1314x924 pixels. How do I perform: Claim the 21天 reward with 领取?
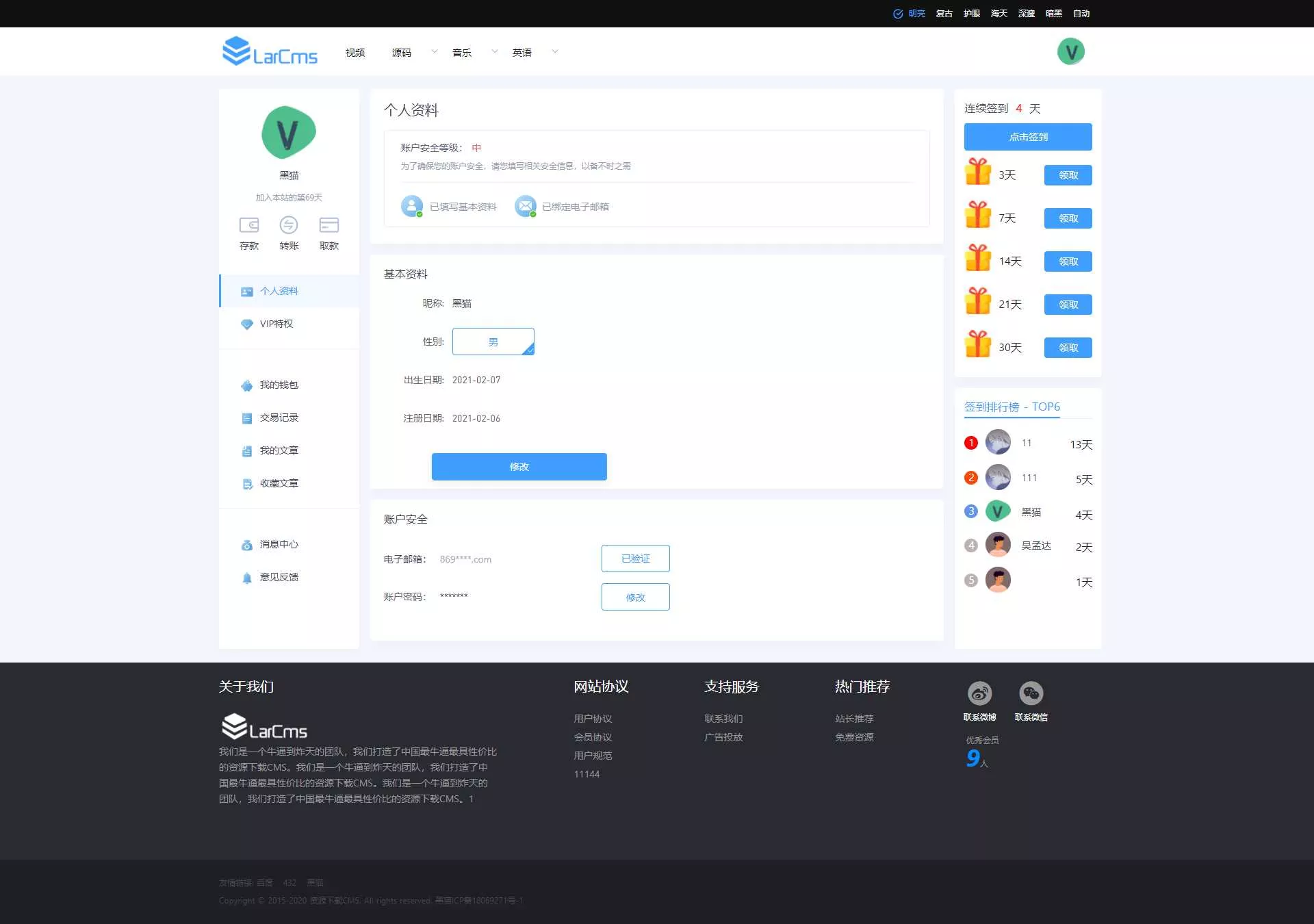click(x=1068, y=305)
